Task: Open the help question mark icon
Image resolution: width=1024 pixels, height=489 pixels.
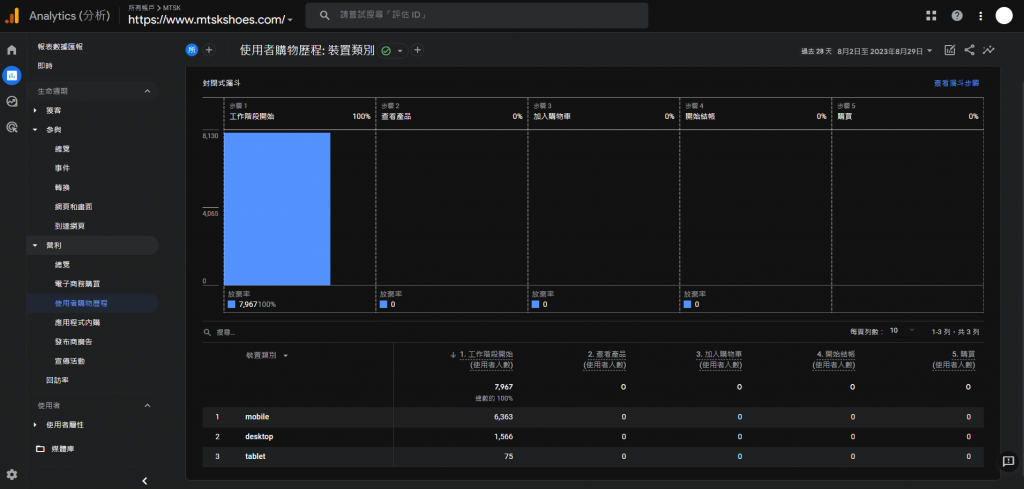Action: point(957,16)
